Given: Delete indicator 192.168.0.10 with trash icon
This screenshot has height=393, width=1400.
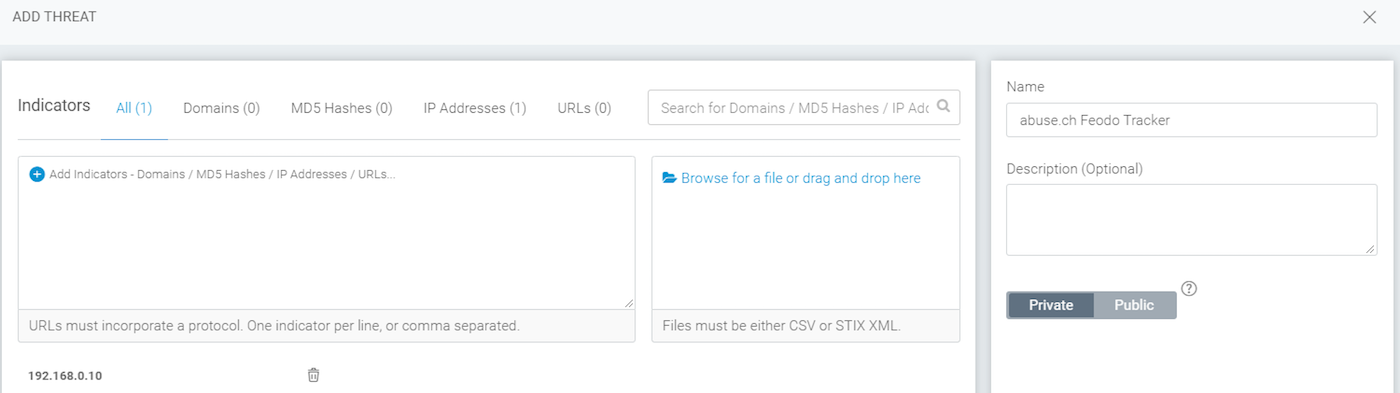Looking at the screenshot, I should 313,375.
